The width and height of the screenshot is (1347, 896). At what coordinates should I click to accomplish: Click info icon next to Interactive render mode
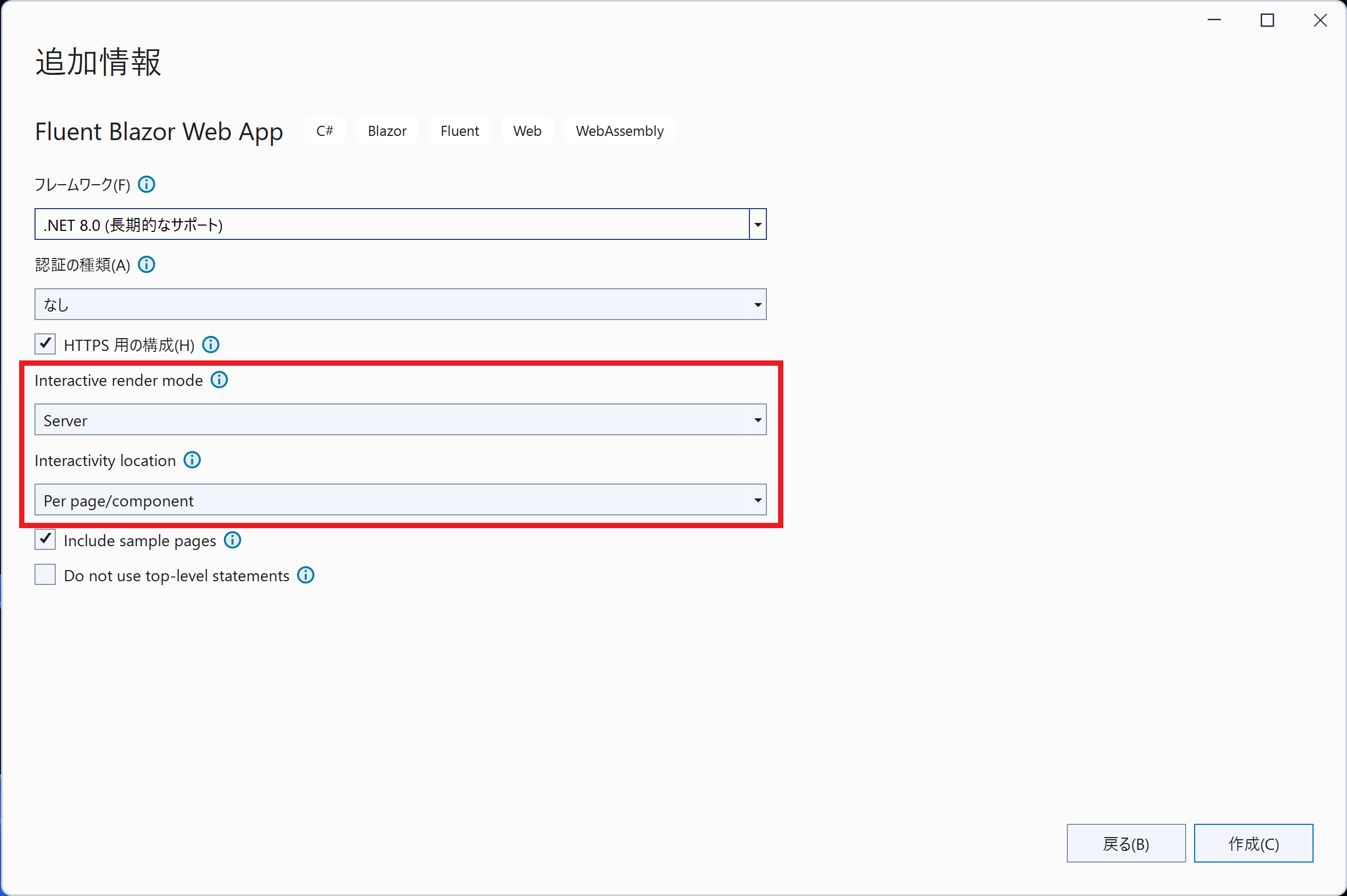219,380
